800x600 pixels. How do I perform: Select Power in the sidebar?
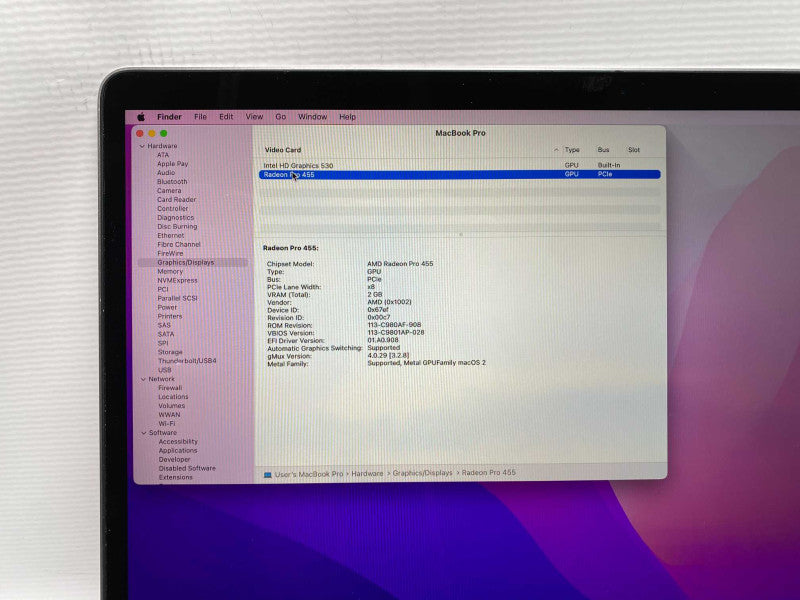coord(167,307)
